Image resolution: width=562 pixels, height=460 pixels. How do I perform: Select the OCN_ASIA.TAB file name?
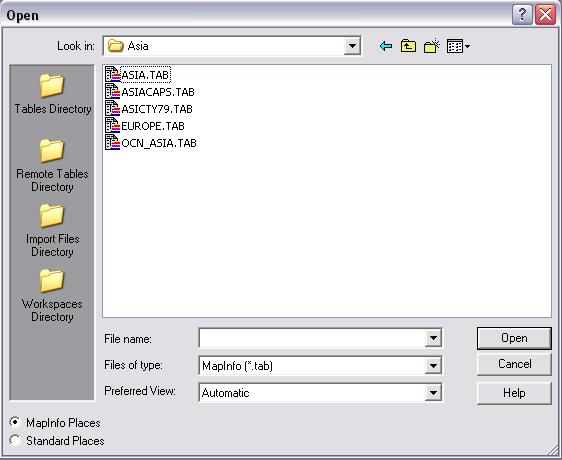[159, 143]
